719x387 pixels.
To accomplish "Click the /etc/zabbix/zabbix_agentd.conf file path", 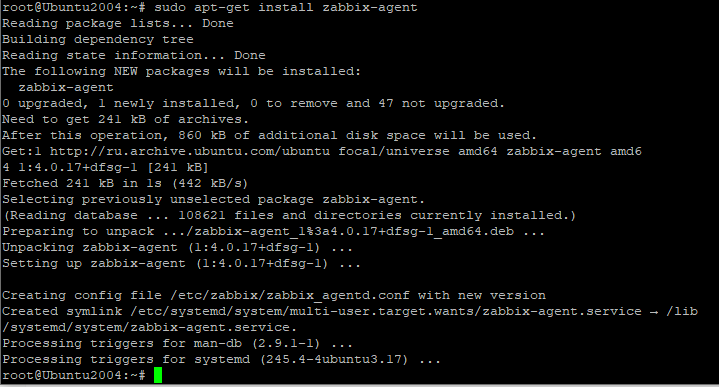I will (x=289, y=296).
